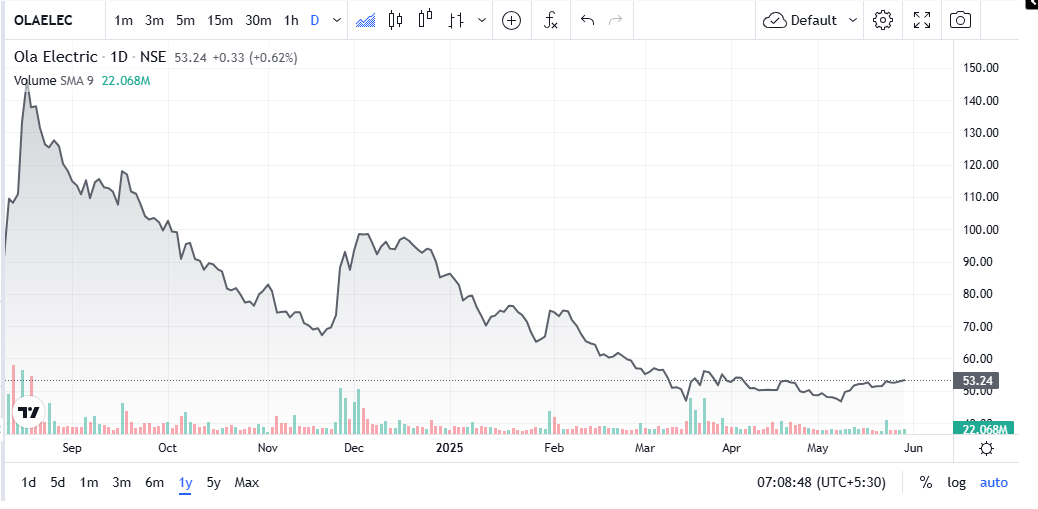The image size is (1038, 509).
Task: Switch to the 6m date range
Action: tap(154, 483)
